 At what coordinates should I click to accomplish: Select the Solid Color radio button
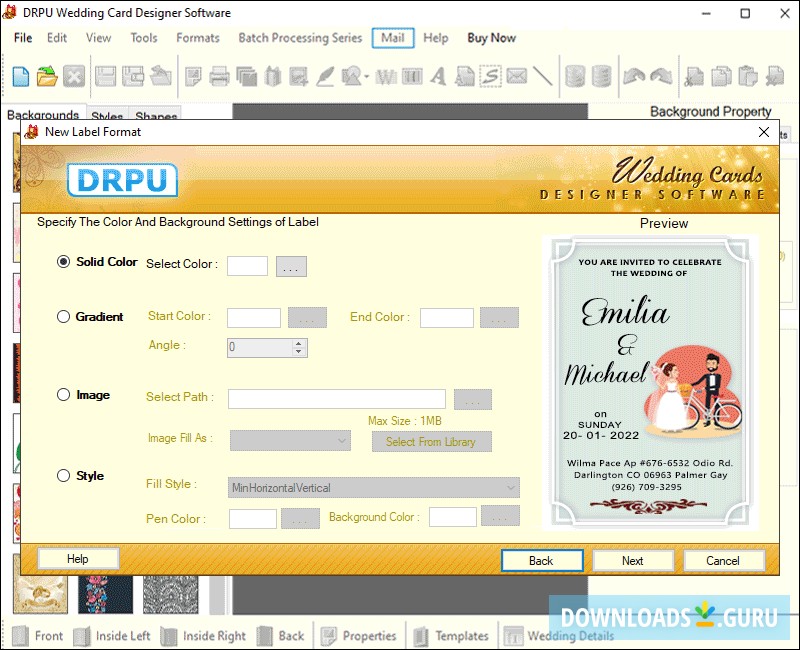(x=62, y=261)
